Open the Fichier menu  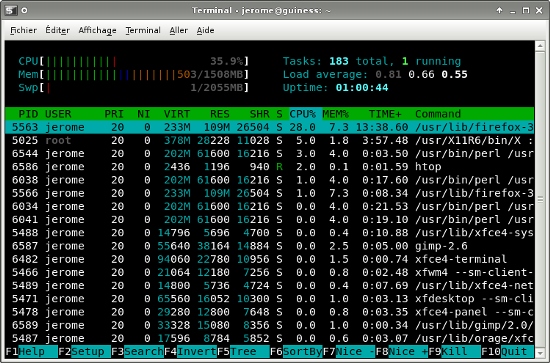point(23,31)
